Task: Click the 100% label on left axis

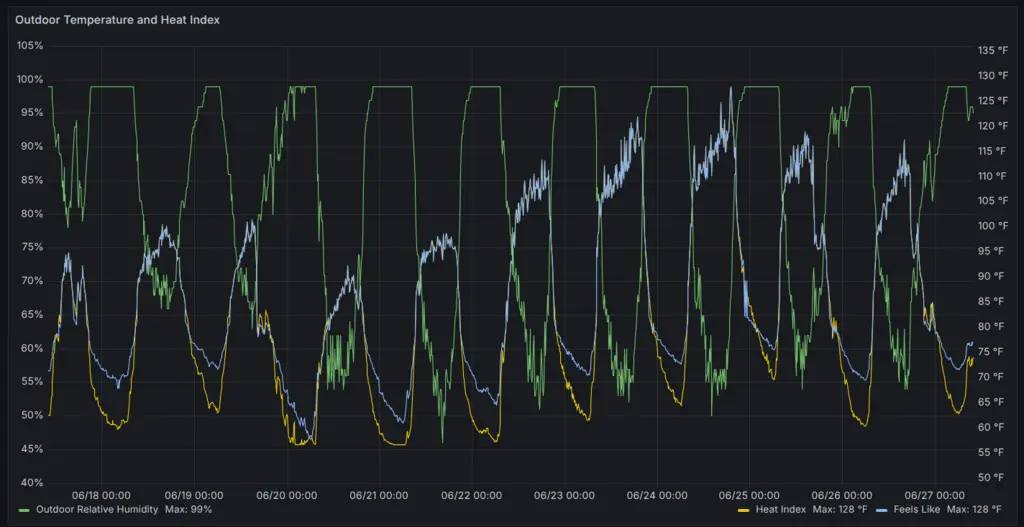Action: [x=30, y=79]
